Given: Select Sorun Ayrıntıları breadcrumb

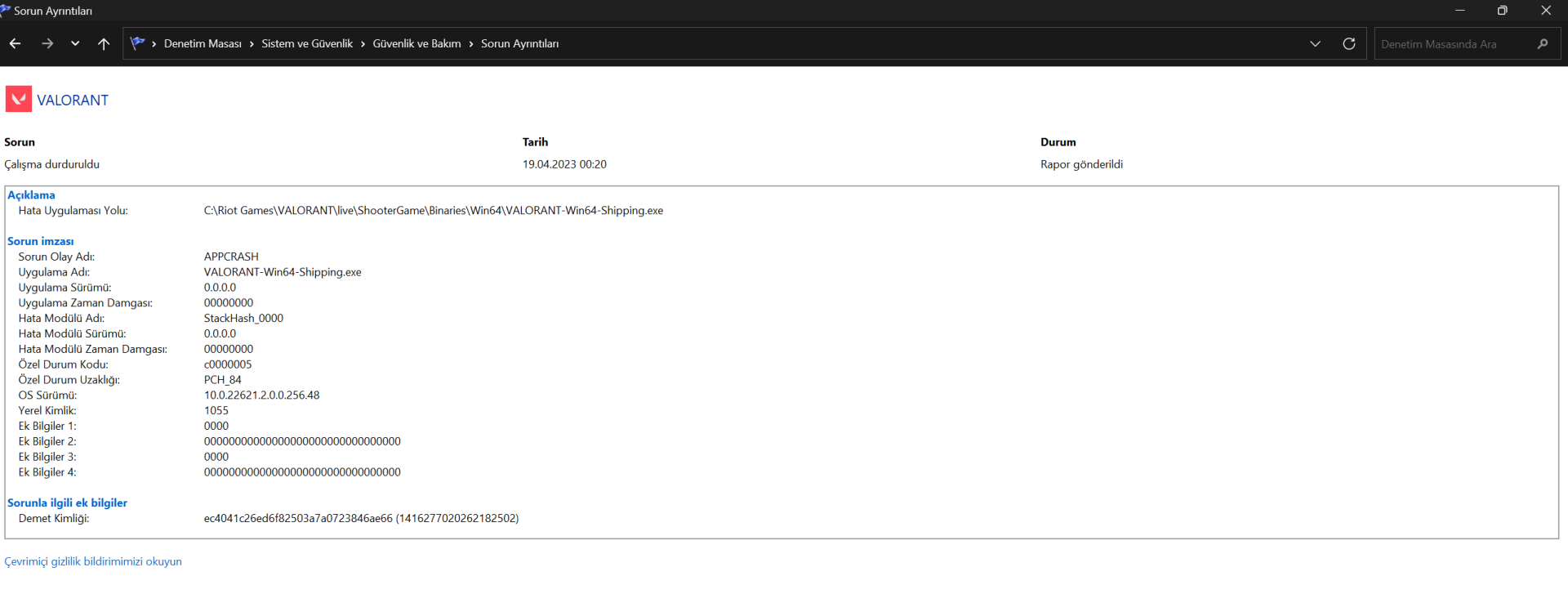Looking at the screenshot, I should tap(519, 43).
